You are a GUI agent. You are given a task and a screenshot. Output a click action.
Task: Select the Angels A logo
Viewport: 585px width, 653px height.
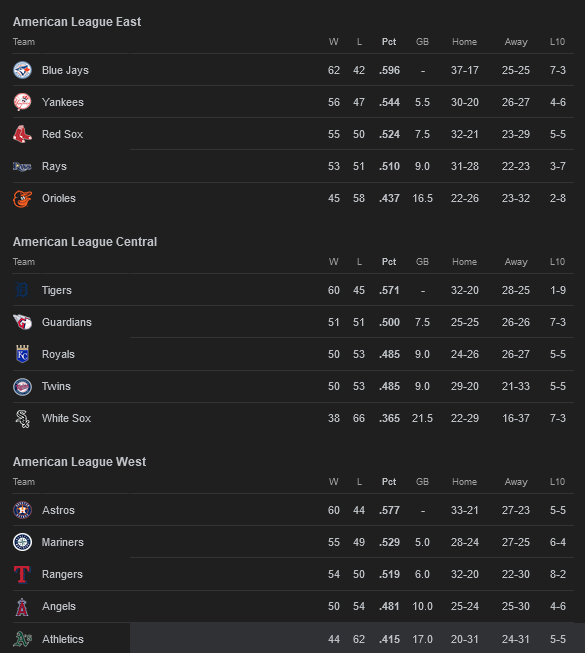22,606
